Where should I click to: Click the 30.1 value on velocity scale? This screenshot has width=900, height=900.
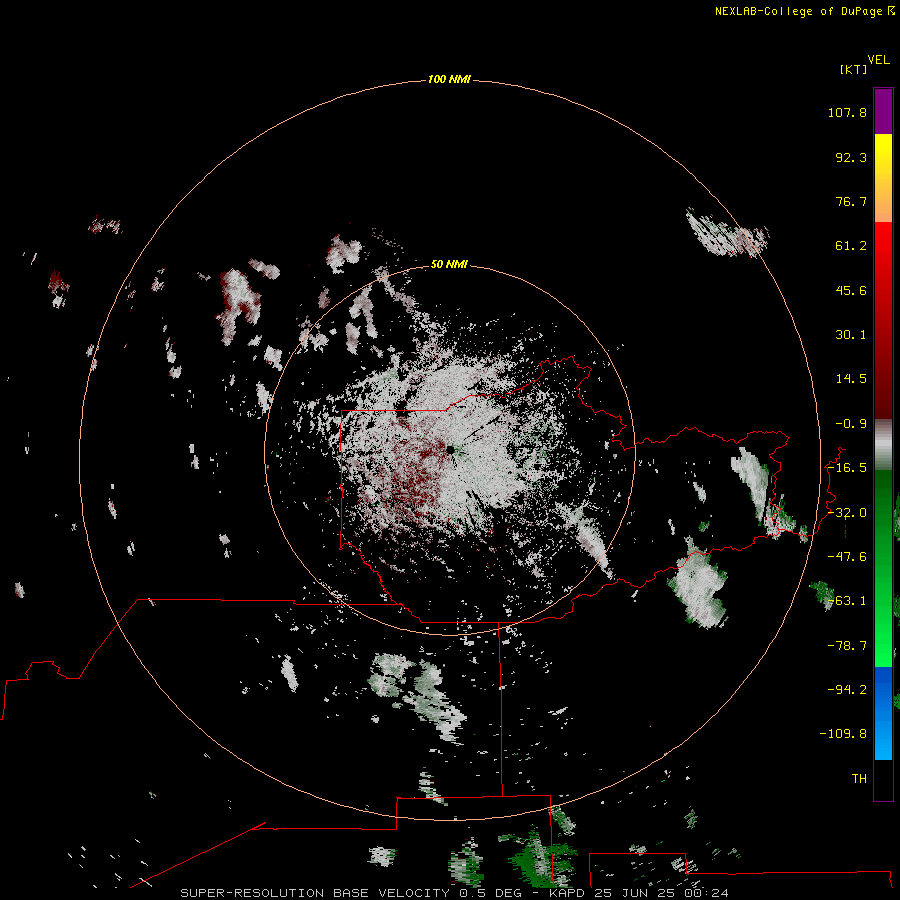point(851,335)
